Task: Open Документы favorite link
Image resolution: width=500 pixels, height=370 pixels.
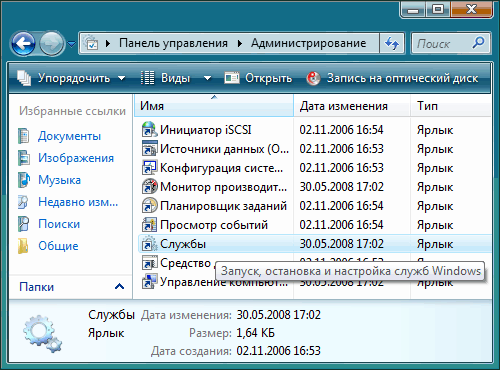Action: click(x=69, y=136)
